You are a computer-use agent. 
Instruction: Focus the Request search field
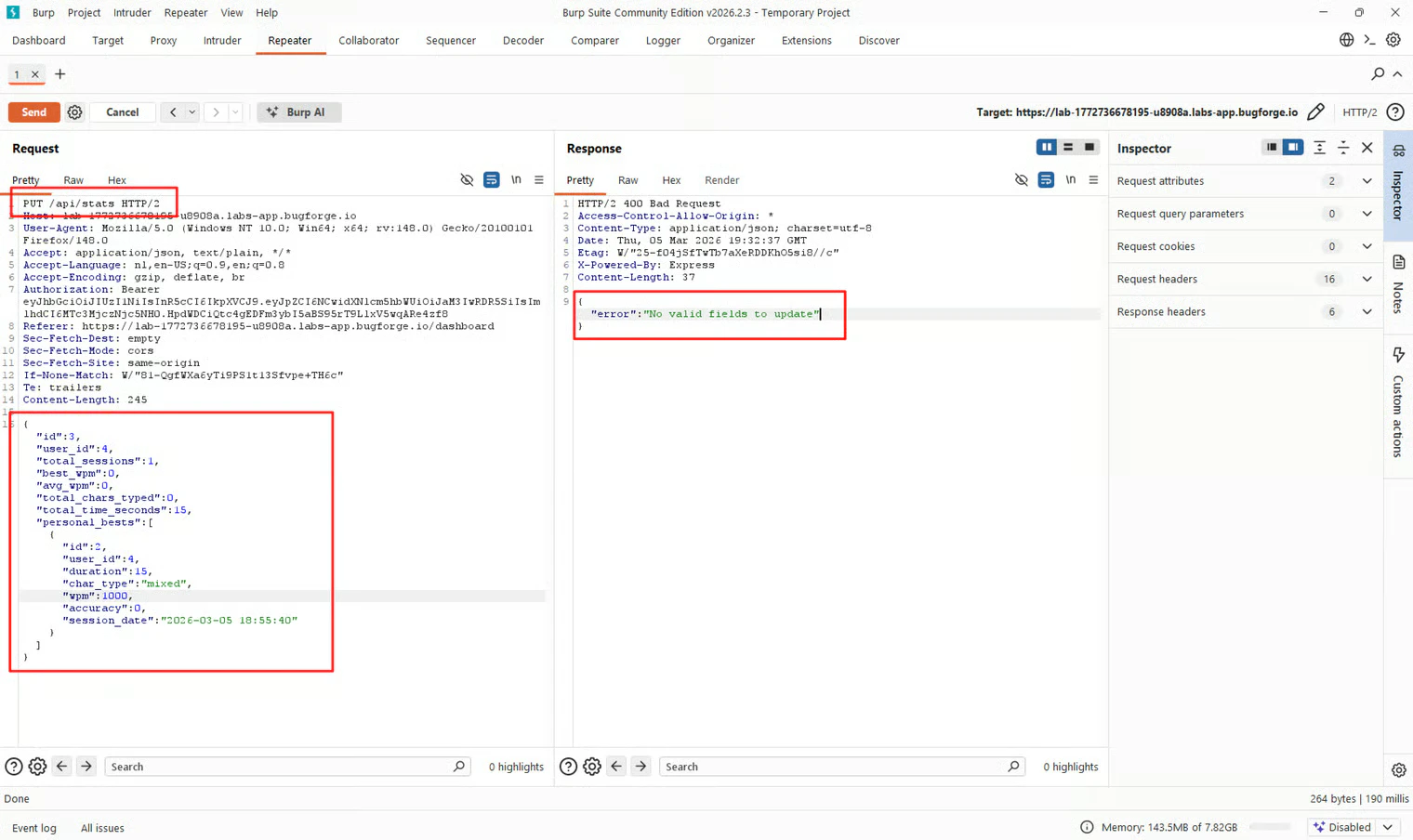pyautogui.click(x=286, y=767)
